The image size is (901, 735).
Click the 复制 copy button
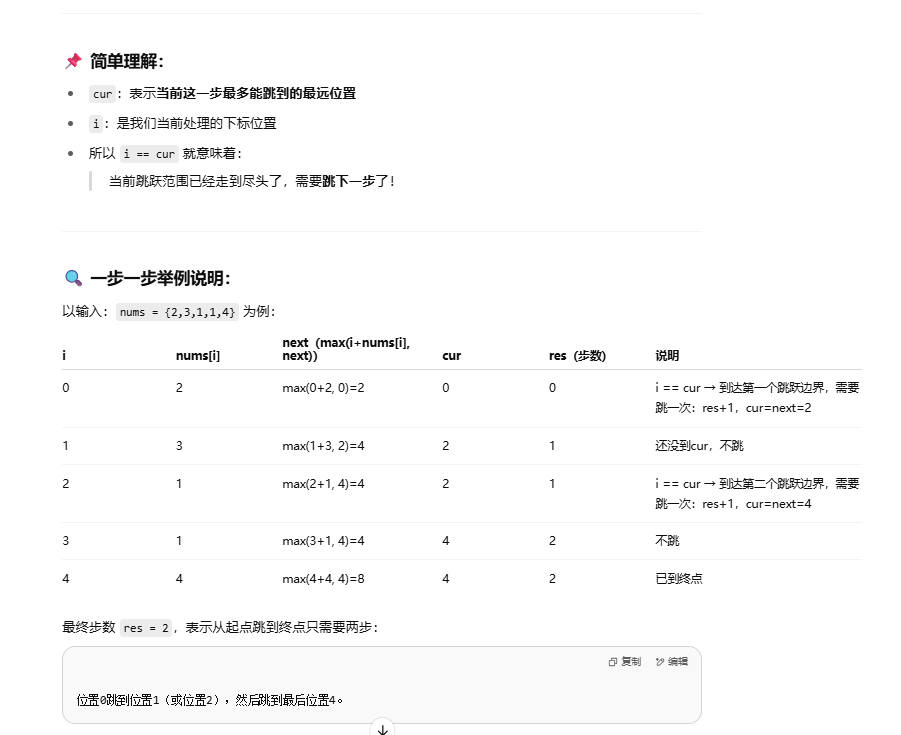[x=625, y=661]
